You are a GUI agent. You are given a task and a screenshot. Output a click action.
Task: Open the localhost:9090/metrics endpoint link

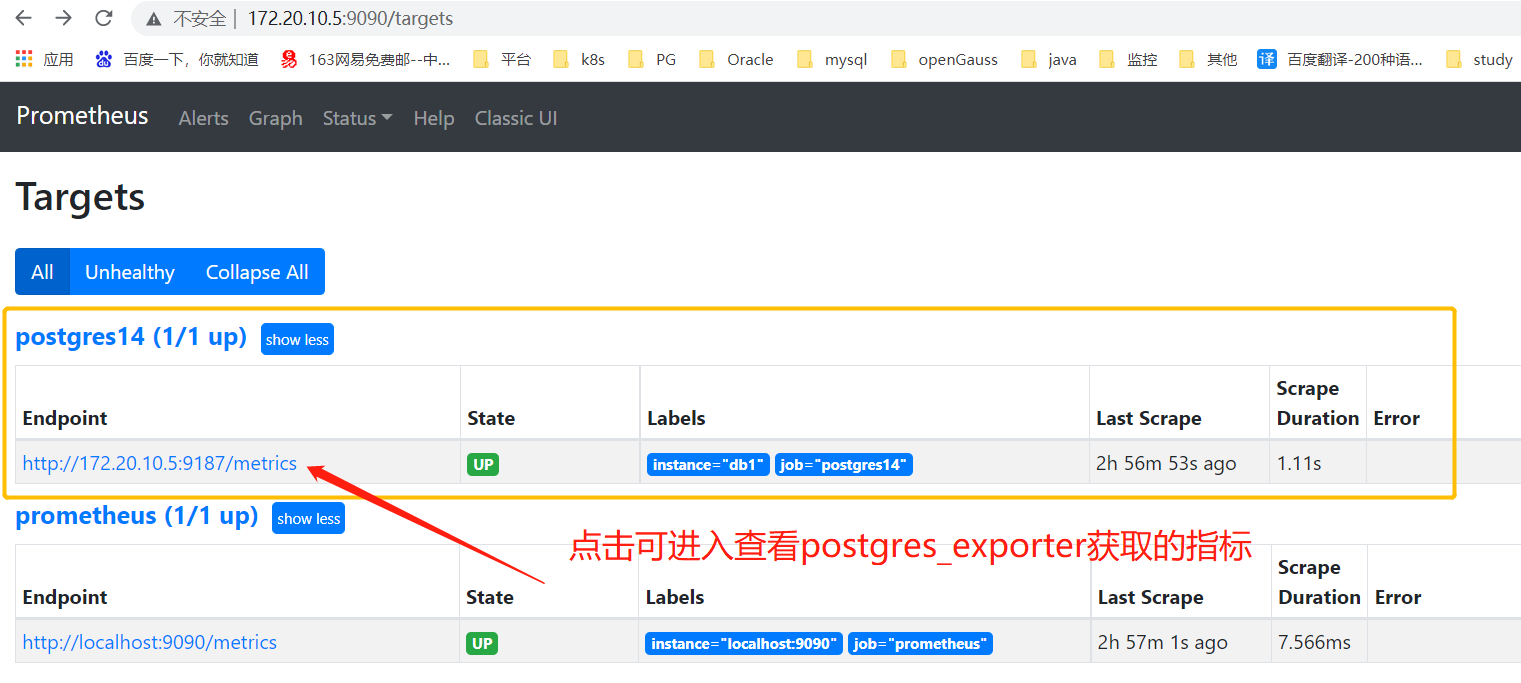coord(150,643)
